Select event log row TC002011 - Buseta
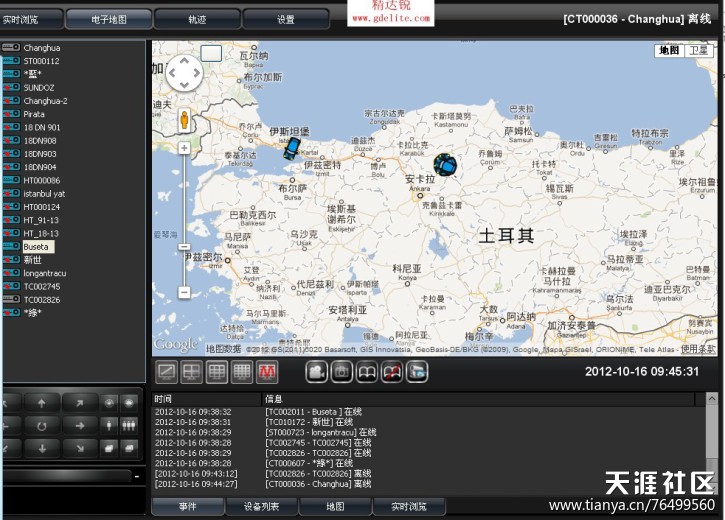725x520 pixels. 429,411
